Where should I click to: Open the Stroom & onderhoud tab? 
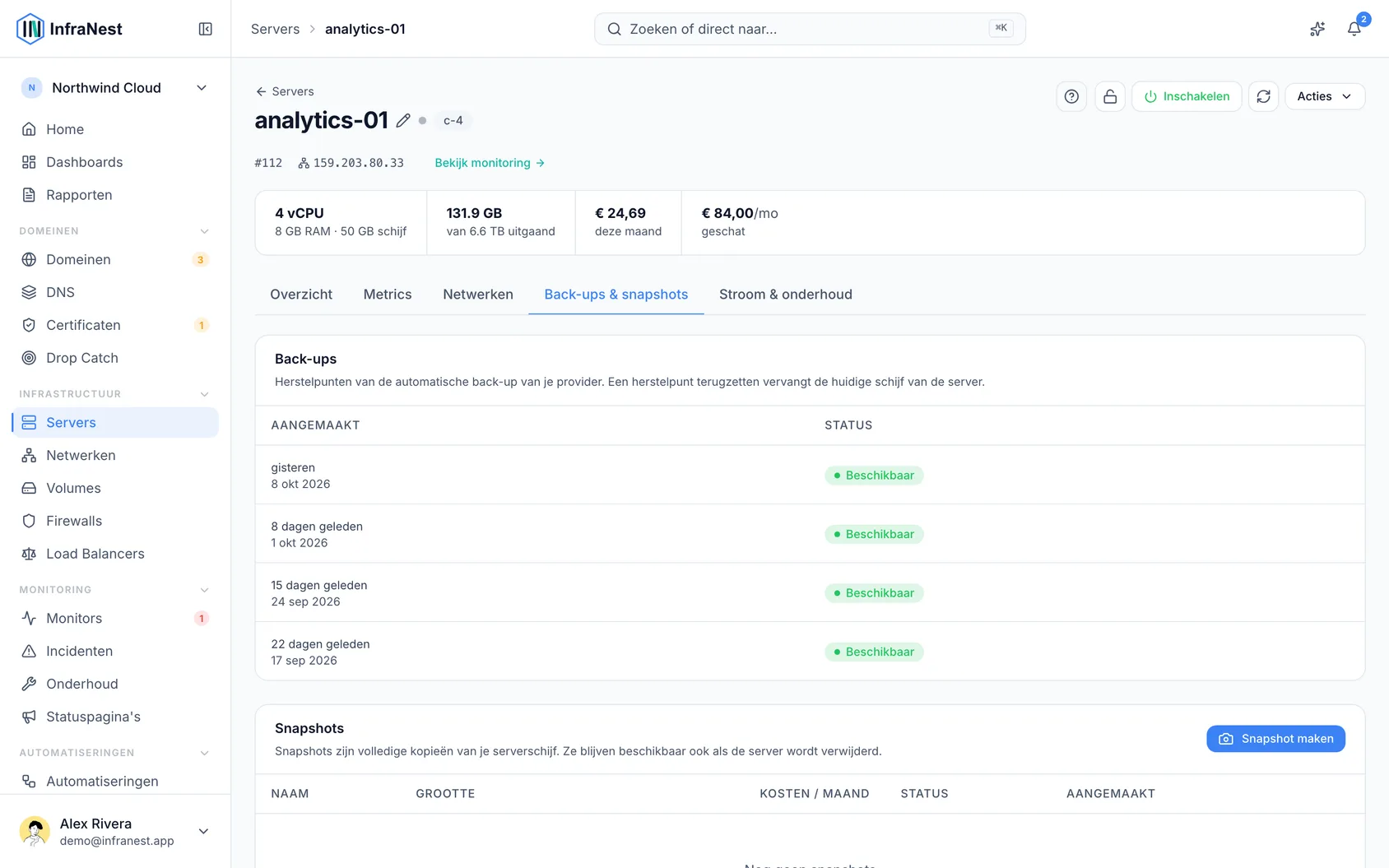[x=786, y=295]
